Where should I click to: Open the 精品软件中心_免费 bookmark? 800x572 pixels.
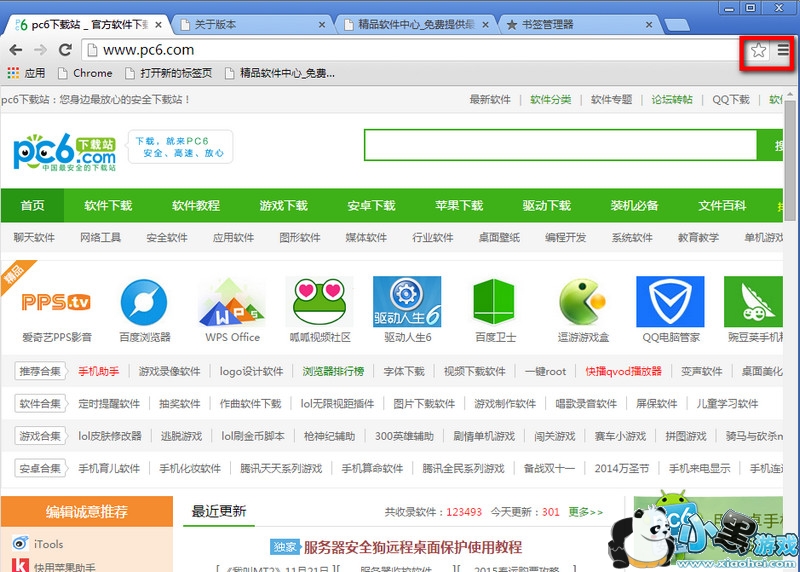coord(280,73)
